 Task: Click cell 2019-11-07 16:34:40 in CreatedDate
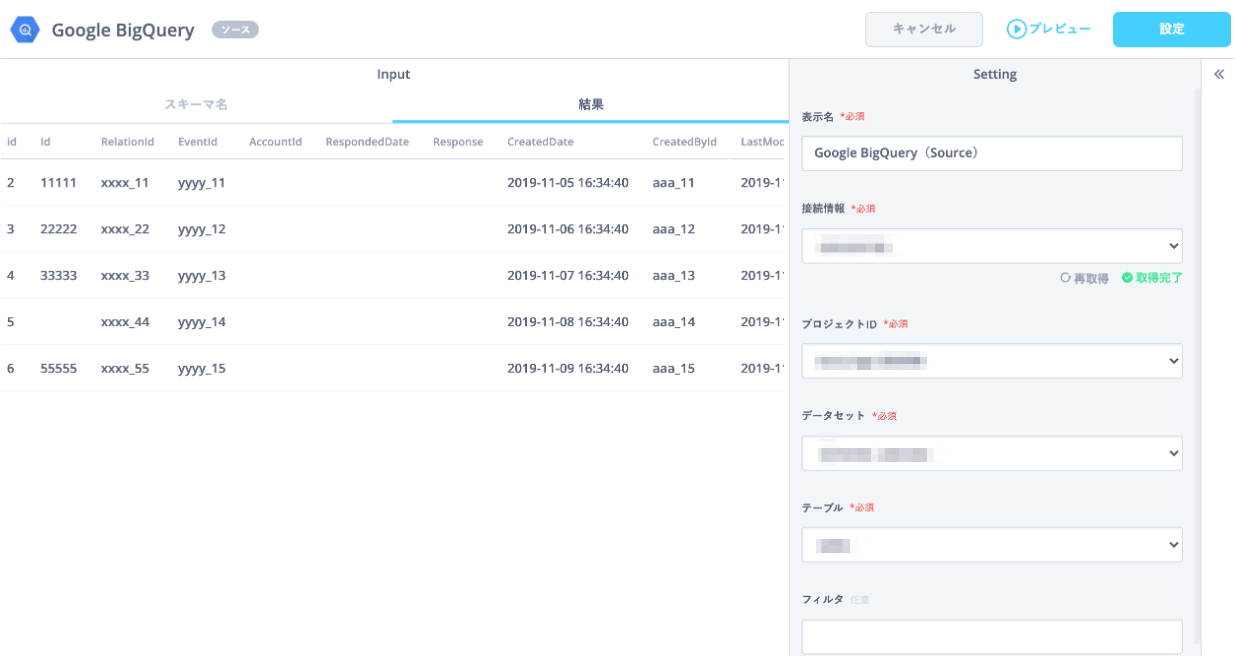[568, 275]
